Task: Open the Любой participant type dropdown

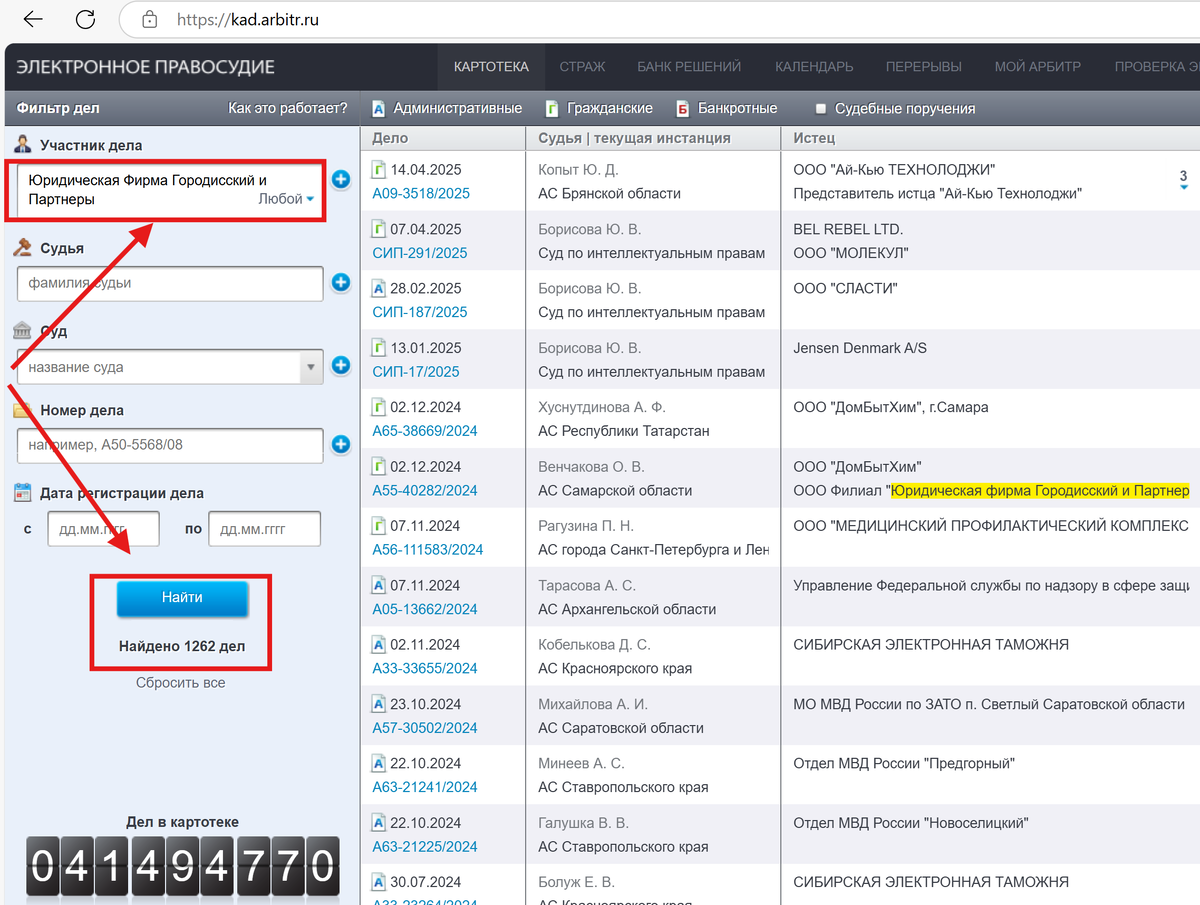Action: tap(286, 199)
